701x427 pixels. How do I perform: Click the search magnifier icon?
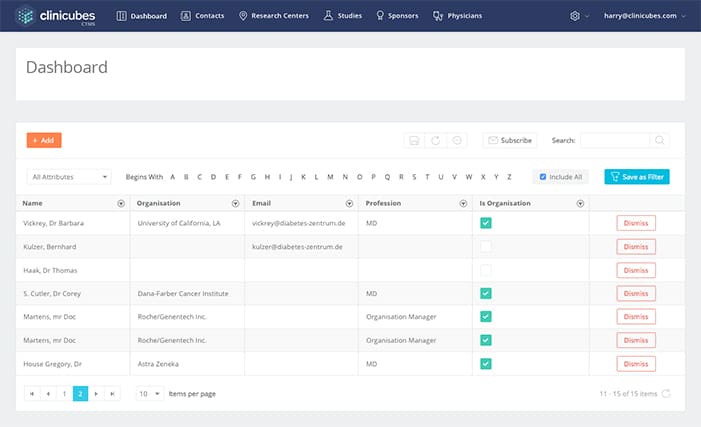(x=661, y=141)
